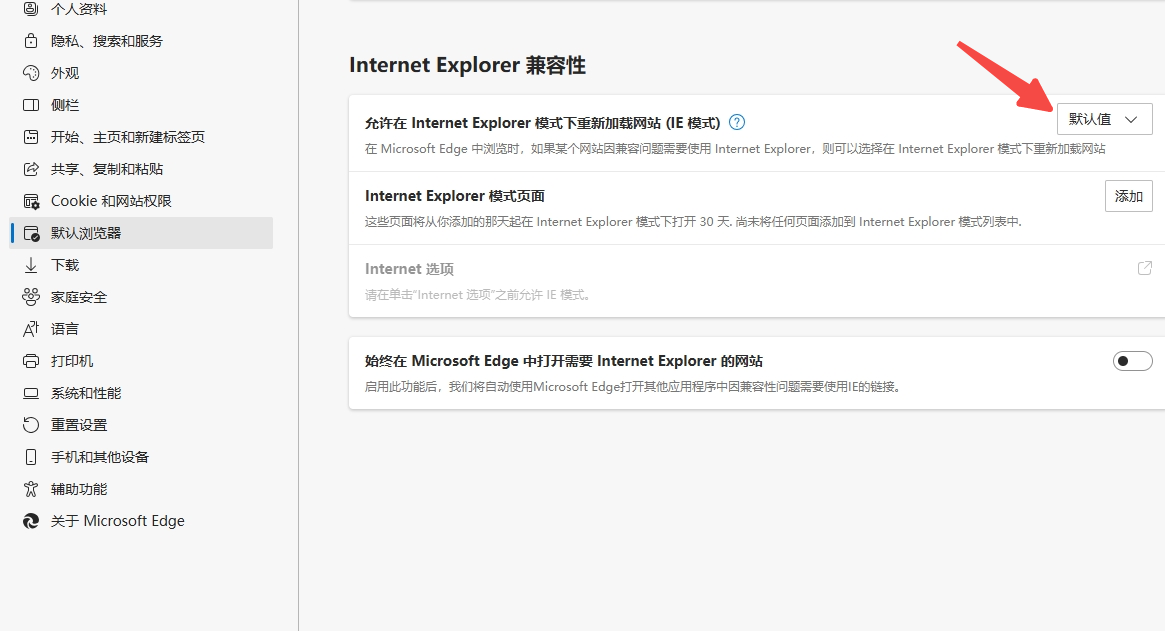Go to 下载 settings
Viewport: 1165px width, 631px height.
(141, 265)
